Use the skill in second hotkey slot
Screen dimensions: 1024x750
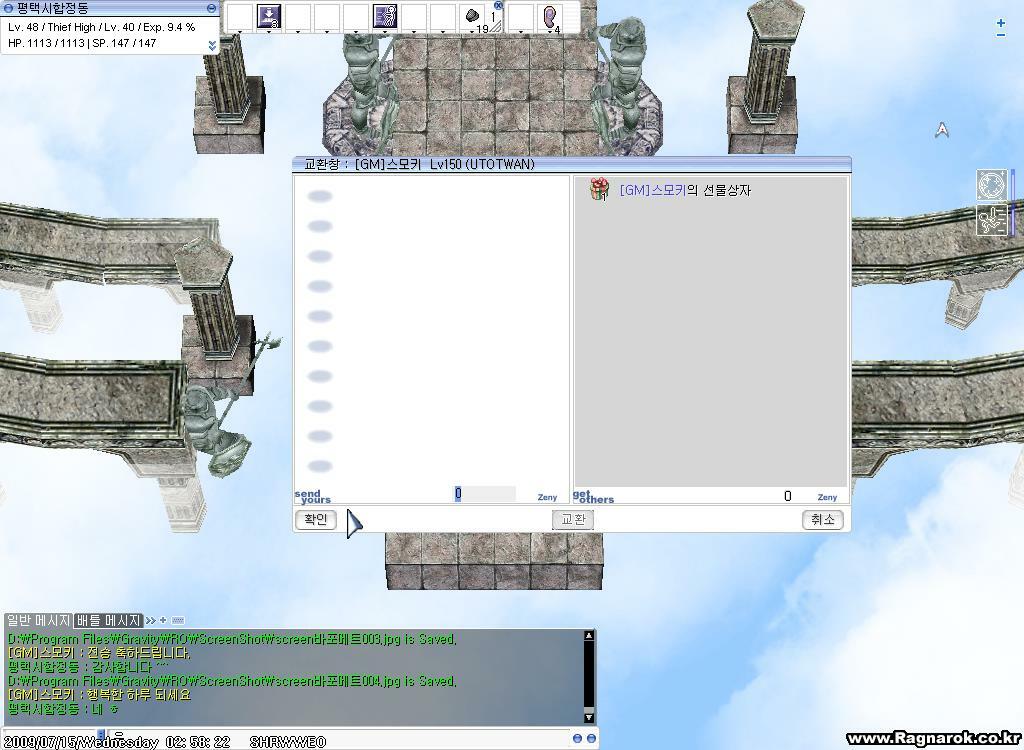click(x=269, y=17)
